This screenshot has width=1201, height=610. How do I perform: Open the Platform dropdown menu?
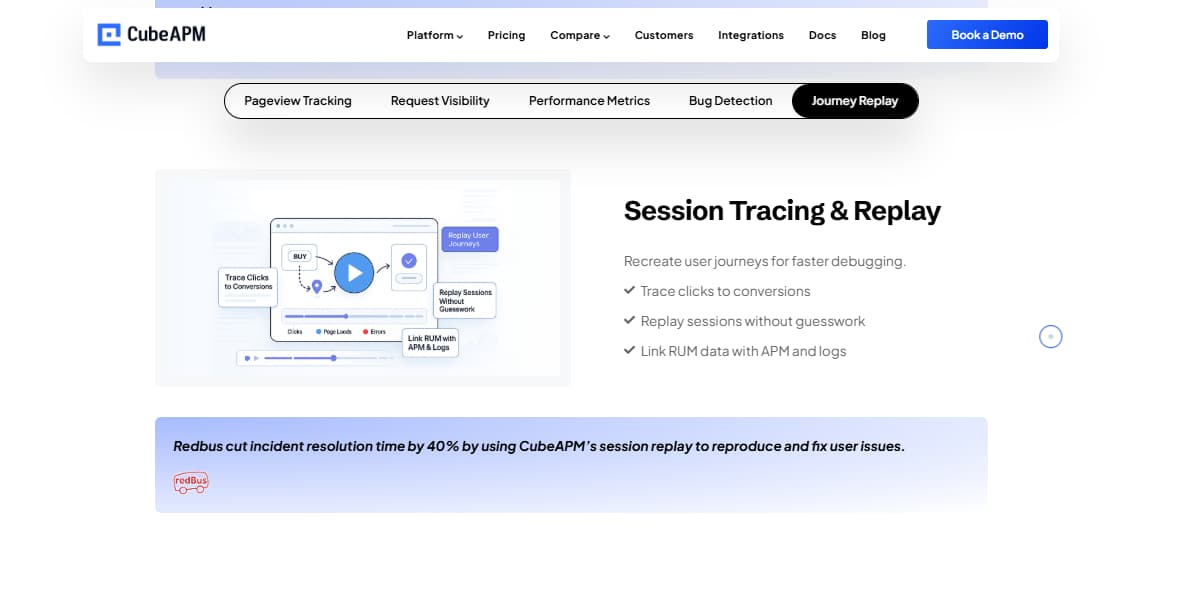point(433,35)
